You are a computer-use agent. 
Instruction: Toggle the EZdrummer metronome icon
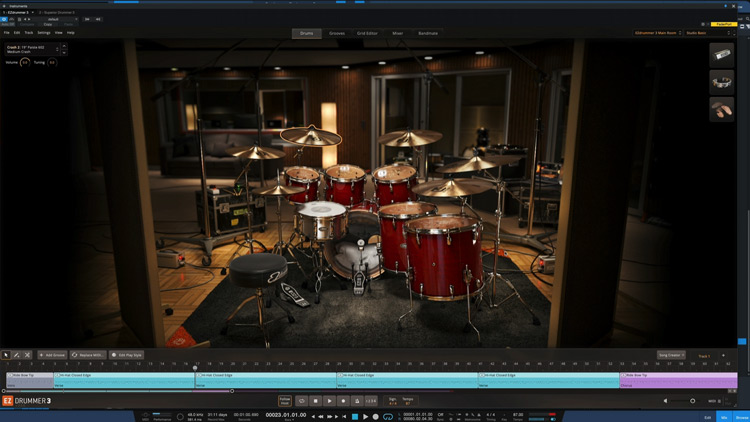[357, 401]
